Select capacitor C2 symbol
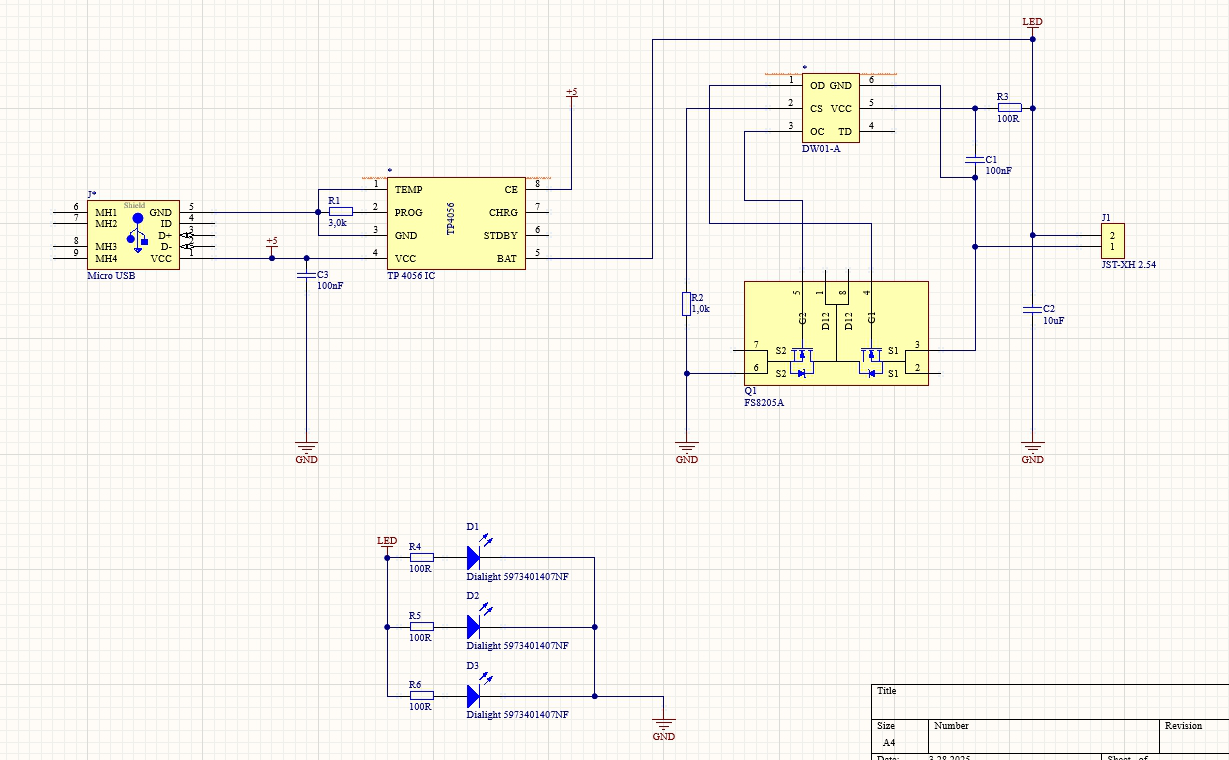Screen dimensions: 1229x760 click(1032, 311)
